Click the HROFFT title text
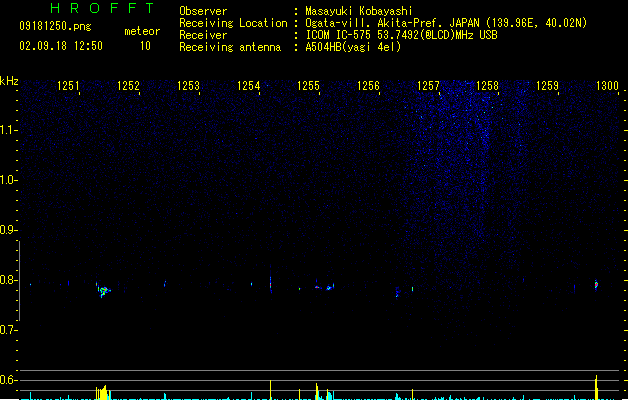 click(103, 8)
